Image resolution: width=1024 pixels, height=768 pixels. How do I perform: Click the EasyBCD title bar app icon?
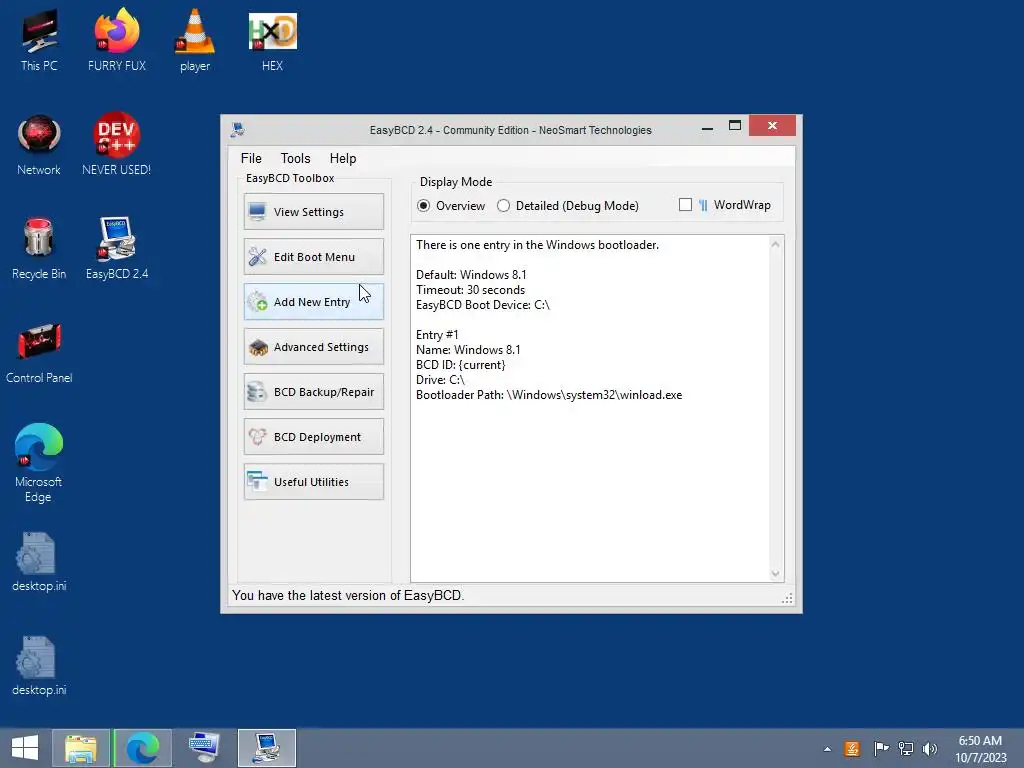tap(238, 129)
